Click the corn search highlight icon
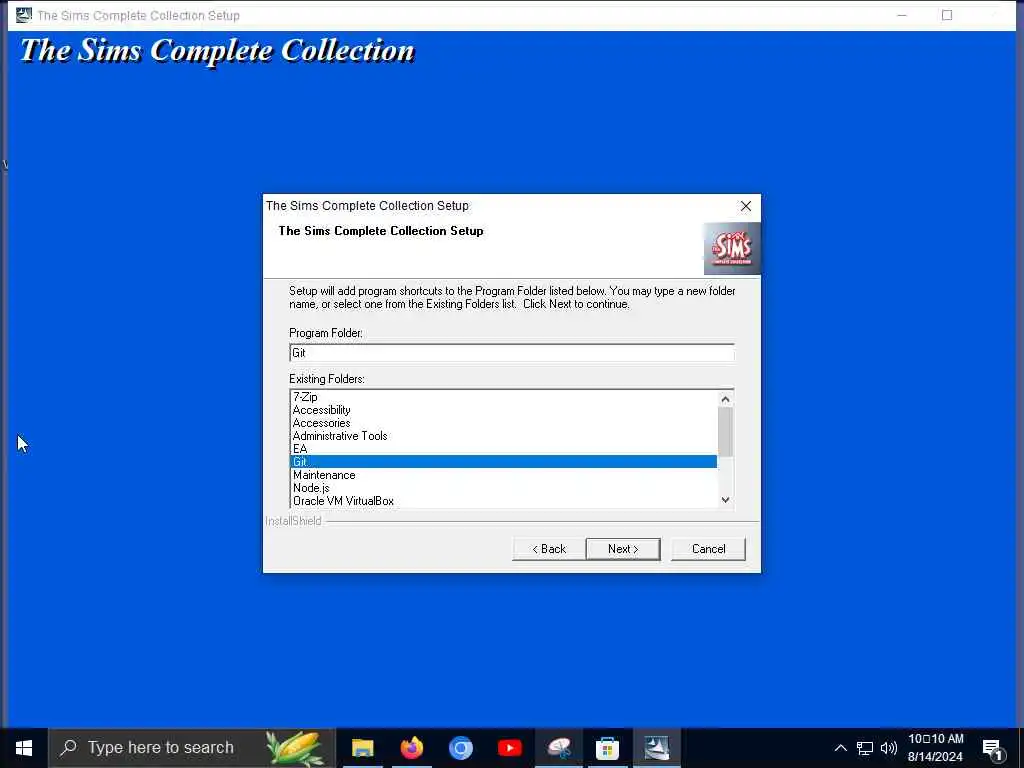 pyautogui.click(x=295, y=748)
